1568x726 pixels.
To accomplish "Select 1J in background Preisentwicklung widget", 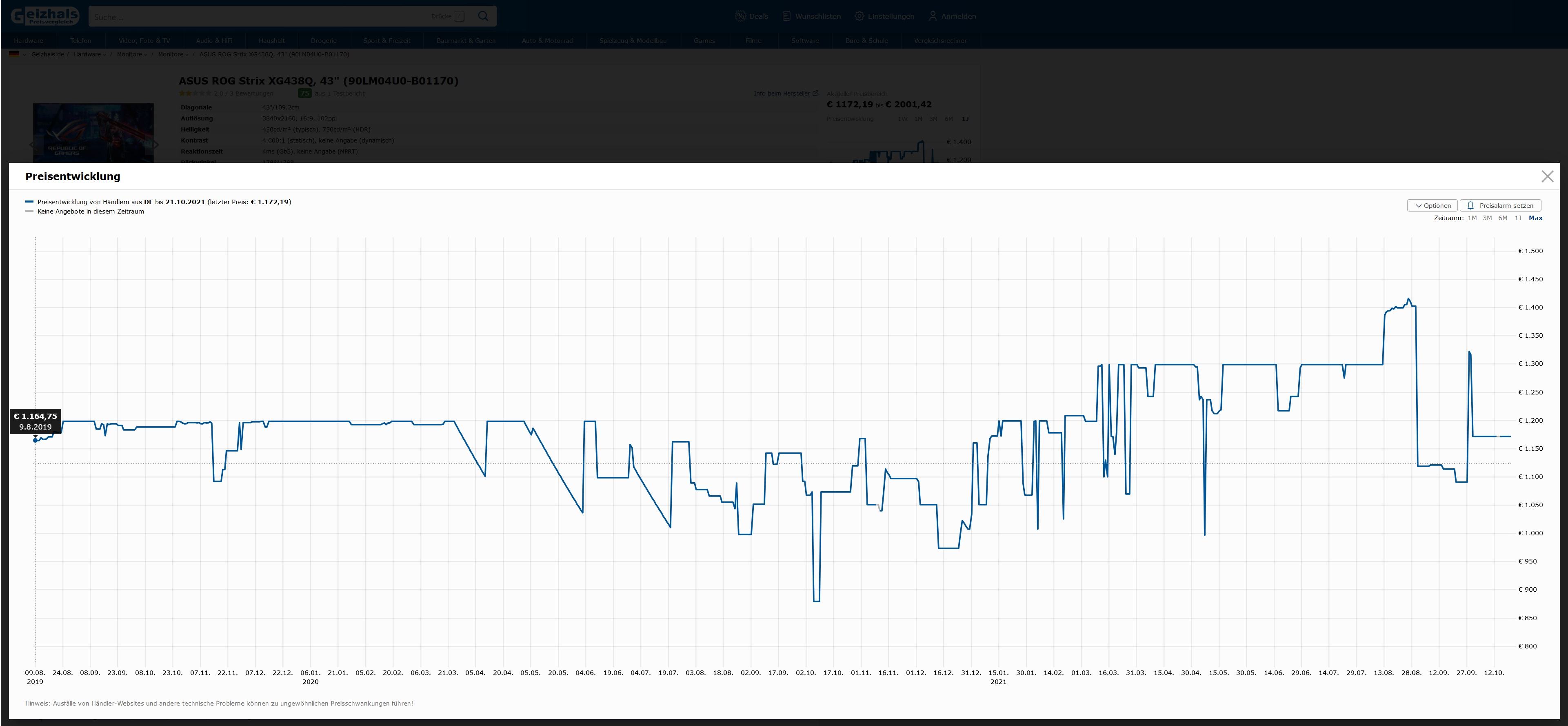I will (x=965, y=119).
